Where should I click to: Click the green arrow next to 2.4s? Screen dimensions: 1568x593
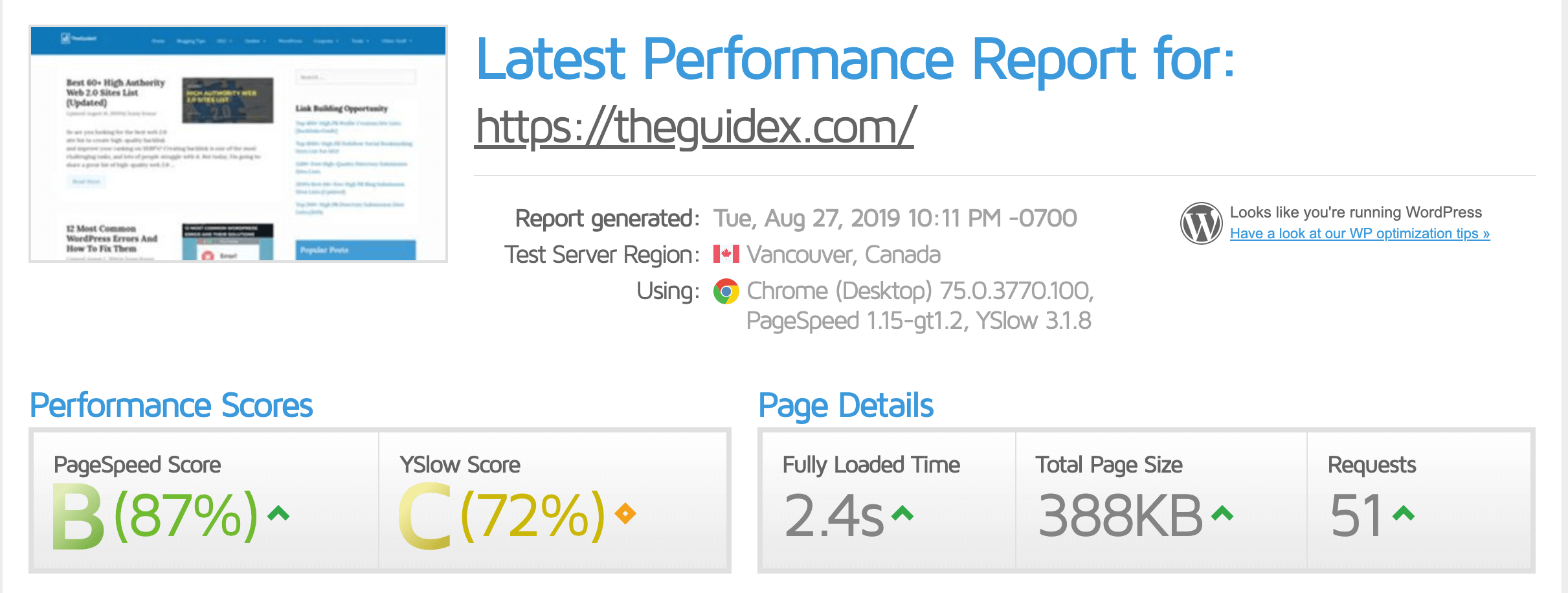click(x=902, y=514)
